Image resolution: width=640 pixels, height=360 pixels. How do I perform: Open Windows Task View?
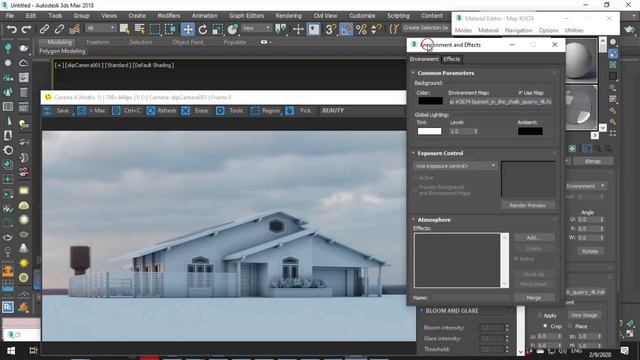tap(33, 351)
